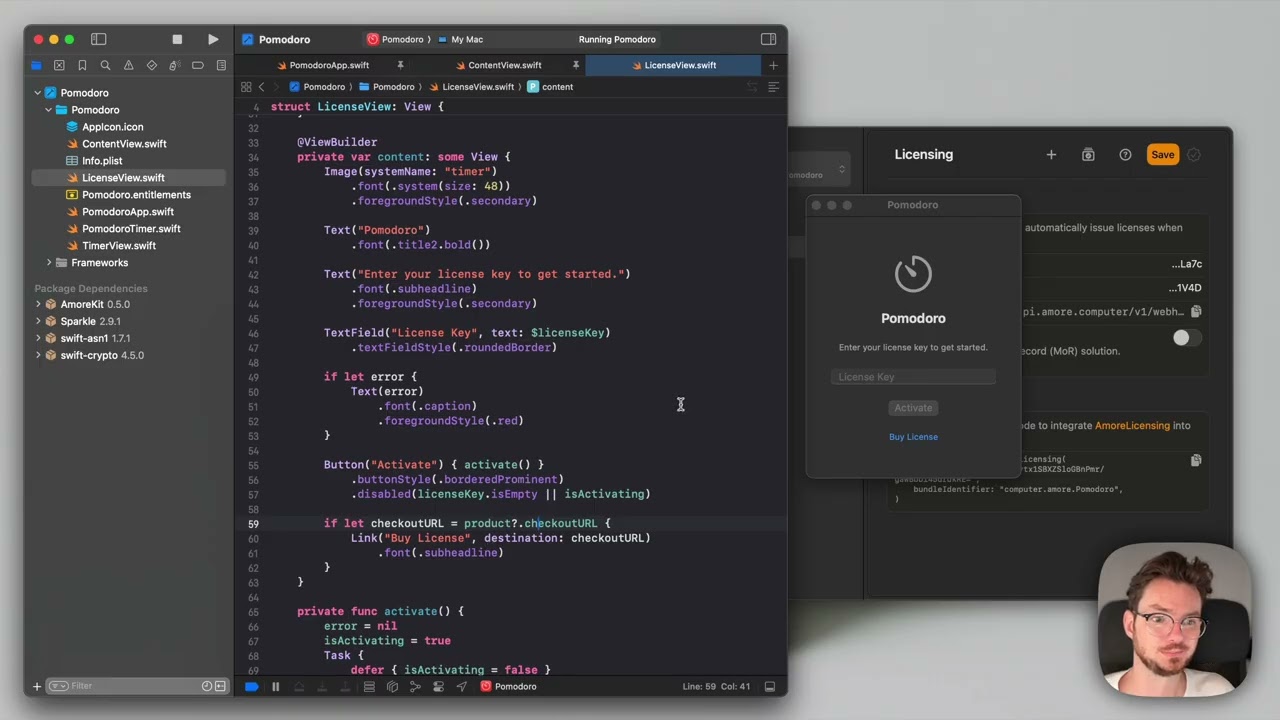Toggle the debug area button at bottom-right
The image size is (1280, 720).
tap(770, 687)
